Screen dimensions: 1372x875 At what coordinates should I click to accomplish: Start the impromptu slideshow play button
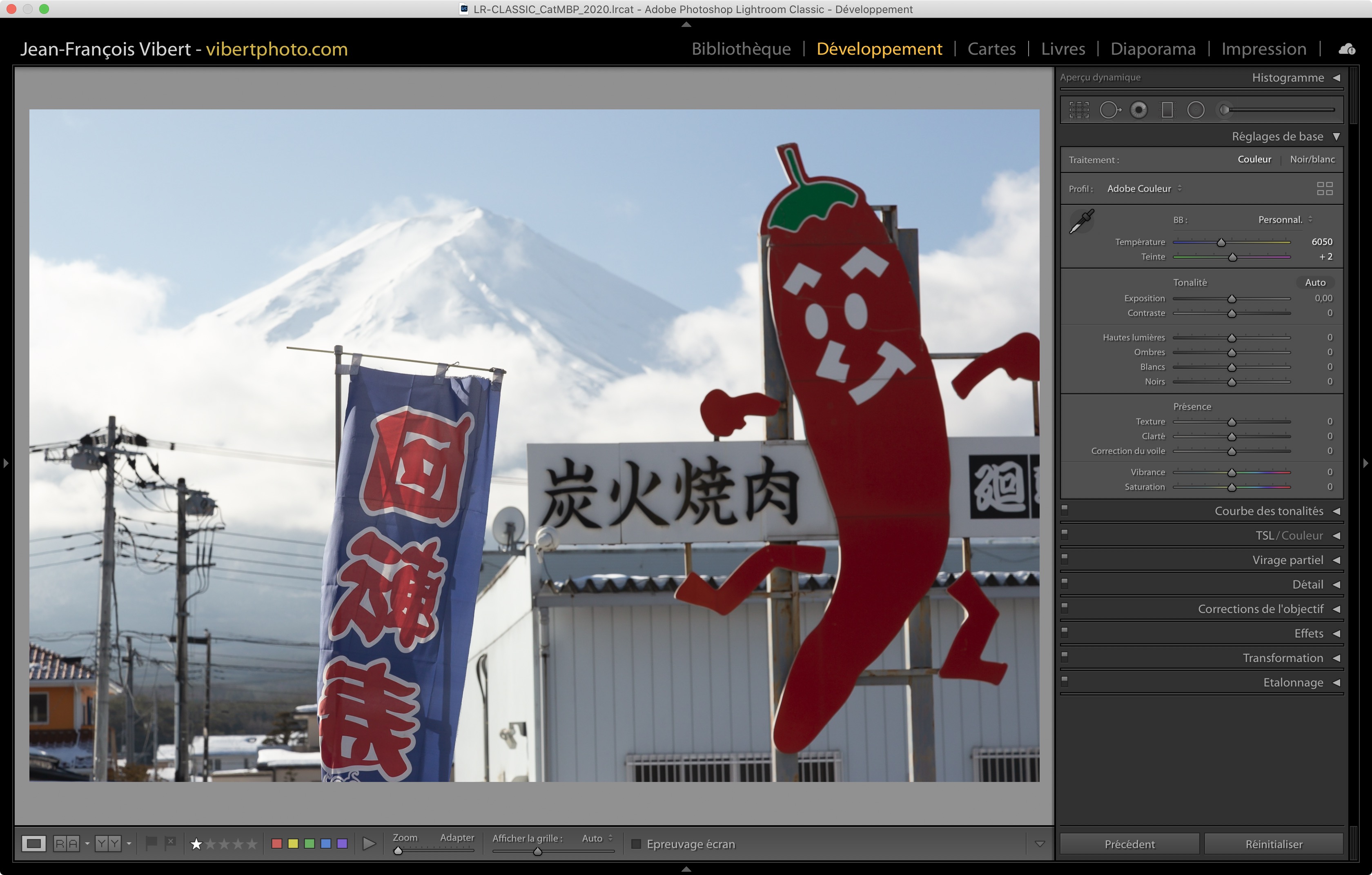pyautogui.click(x=369, y=844)
